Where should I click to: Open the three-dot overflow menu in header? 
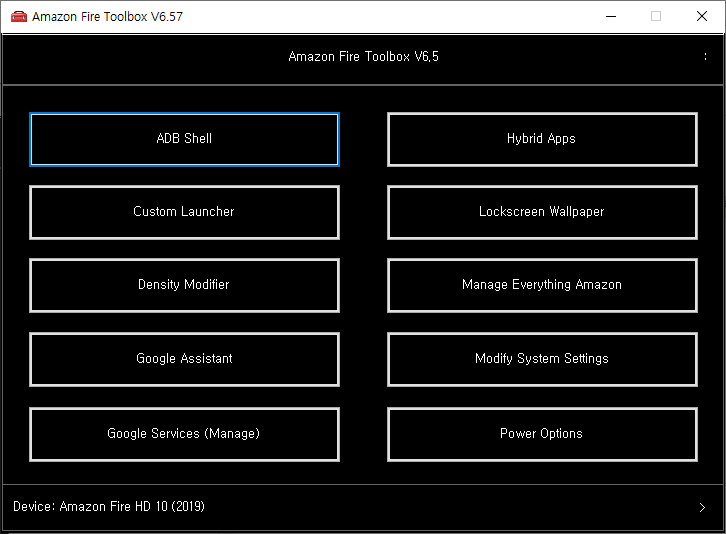pos(705,57)
